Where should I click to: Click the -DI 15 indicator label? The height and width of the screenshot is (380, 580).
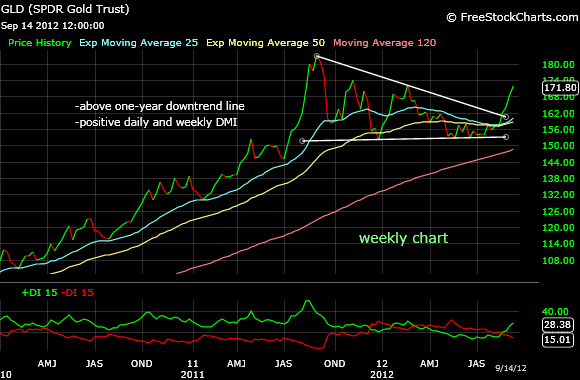(77, 293)
